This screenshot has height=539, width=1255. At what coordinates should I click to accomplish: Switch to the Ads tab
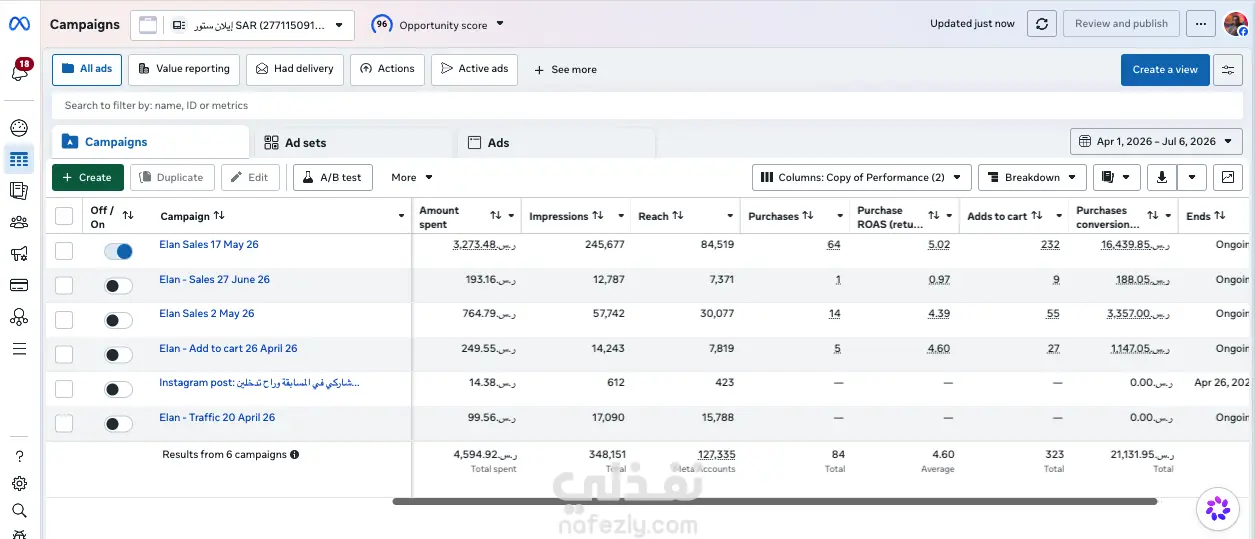point(556,143)
